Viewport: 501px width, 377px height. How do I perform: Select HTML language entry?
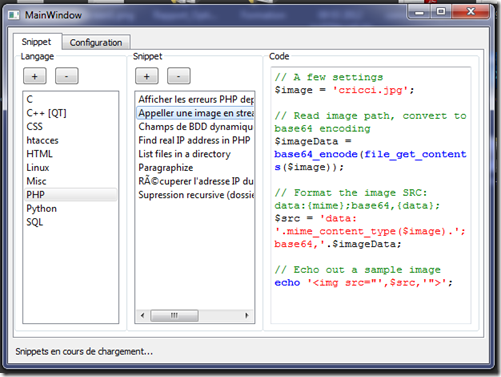(x=71, y=154)
